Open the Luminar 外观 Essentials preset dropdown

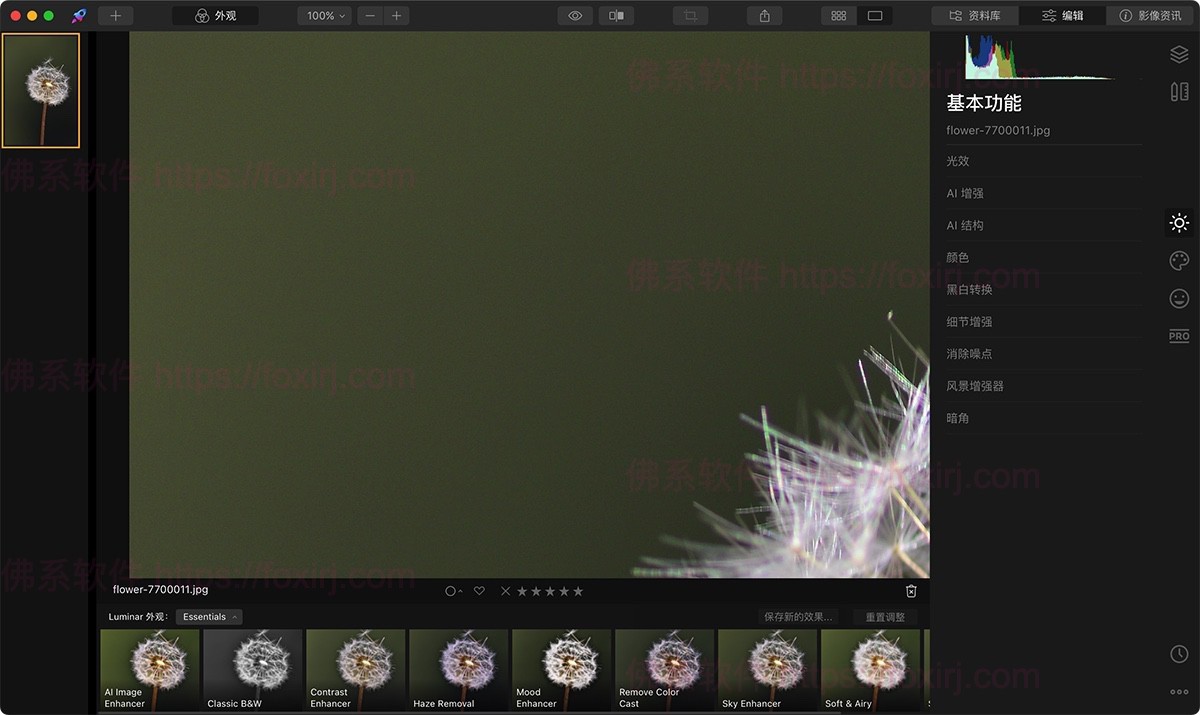[x=208, y=616]
